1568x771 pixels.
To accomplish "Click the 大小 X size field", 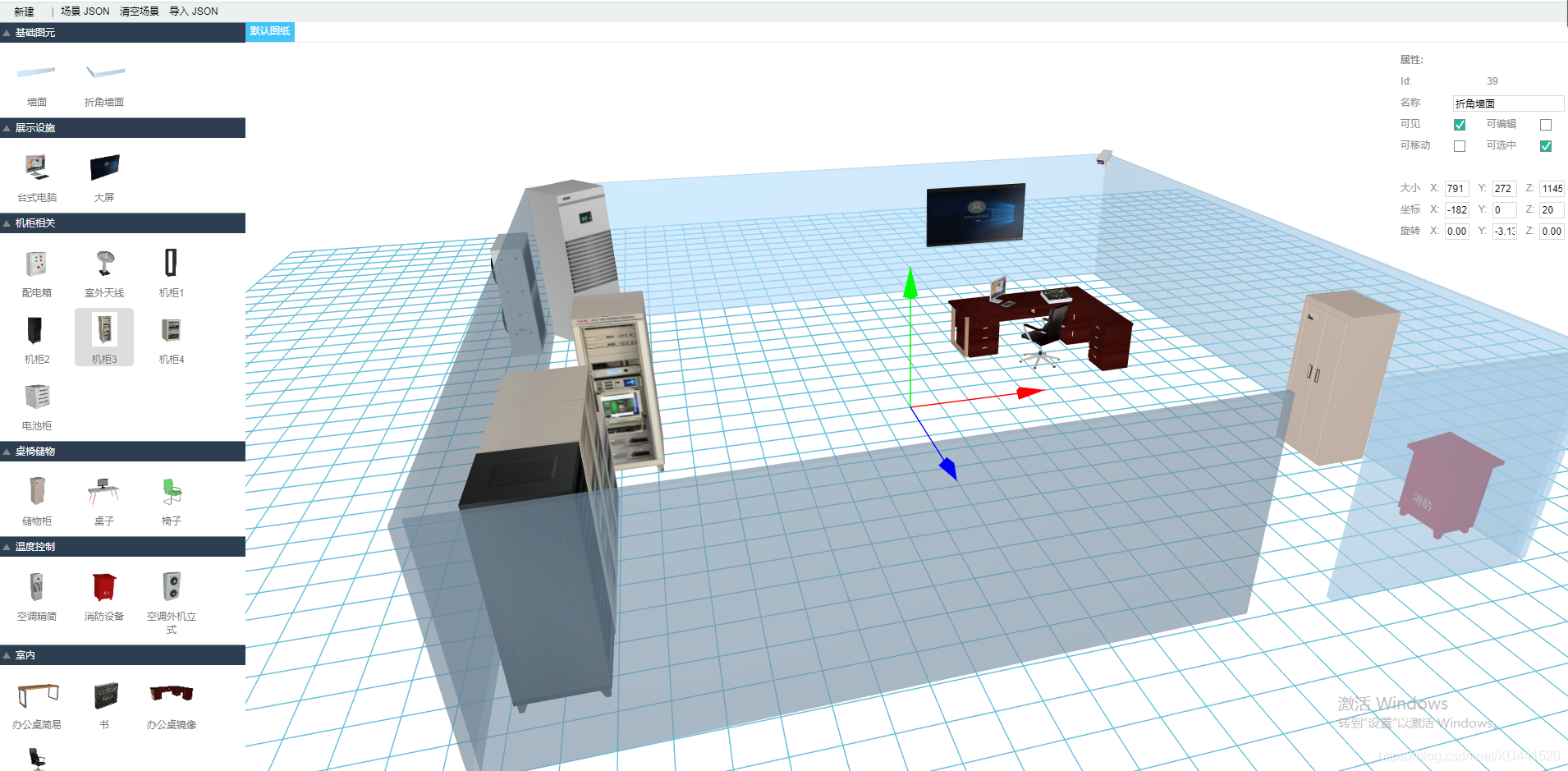I will tap(1457, 189).
